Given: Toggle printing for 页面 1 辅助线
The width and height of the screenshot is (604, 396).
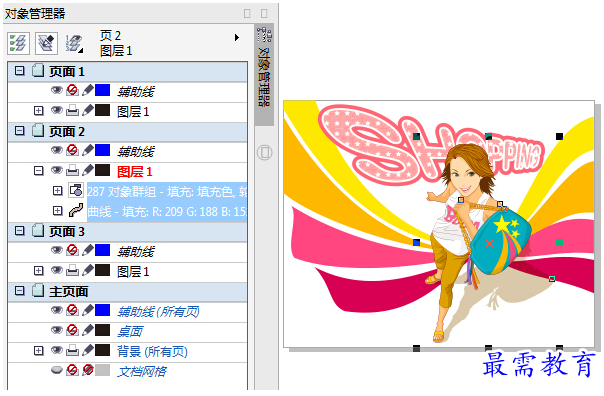Looking at the screenshot, I should [x=72, y=90].
